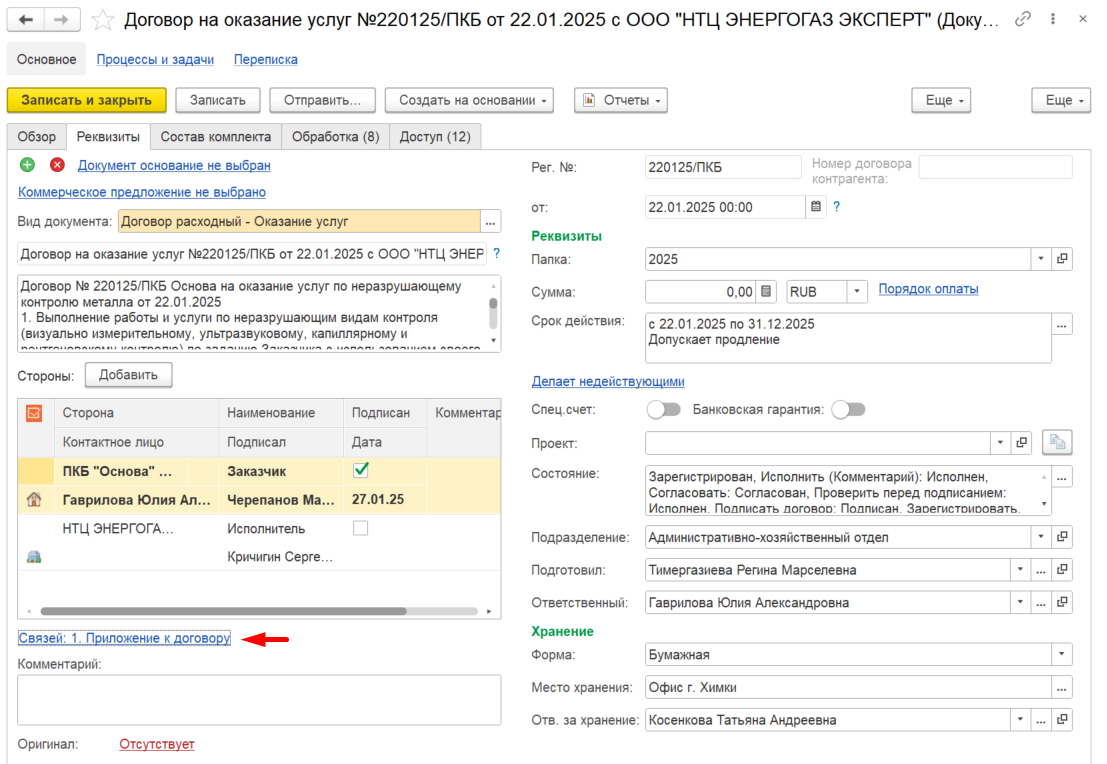Toggle the Банковская гарантия switch
The image size is (1107, 764).
[848, 410]
